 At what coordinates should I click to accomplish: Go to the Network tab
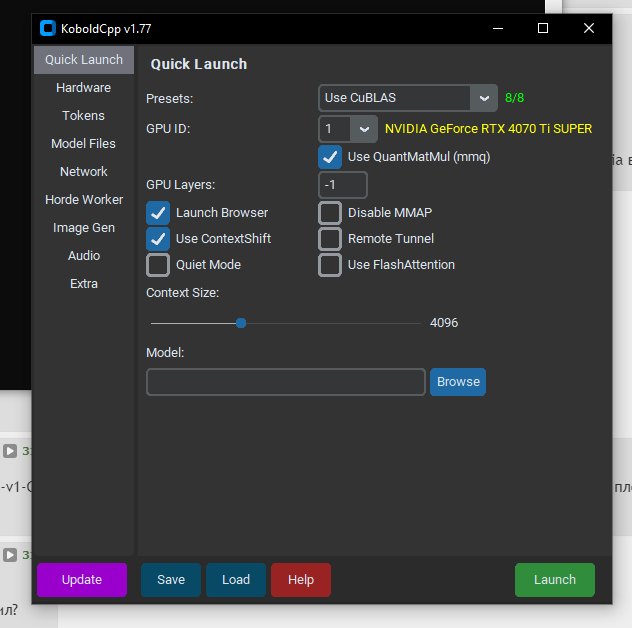tap(83, 172)
